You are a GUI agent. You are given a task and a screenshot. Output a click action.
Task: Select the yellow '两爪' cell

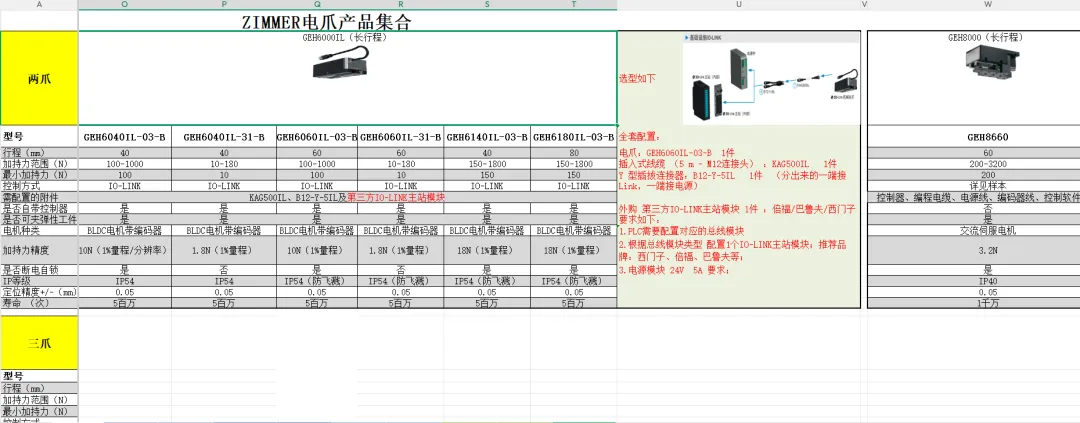coord(39,79)
